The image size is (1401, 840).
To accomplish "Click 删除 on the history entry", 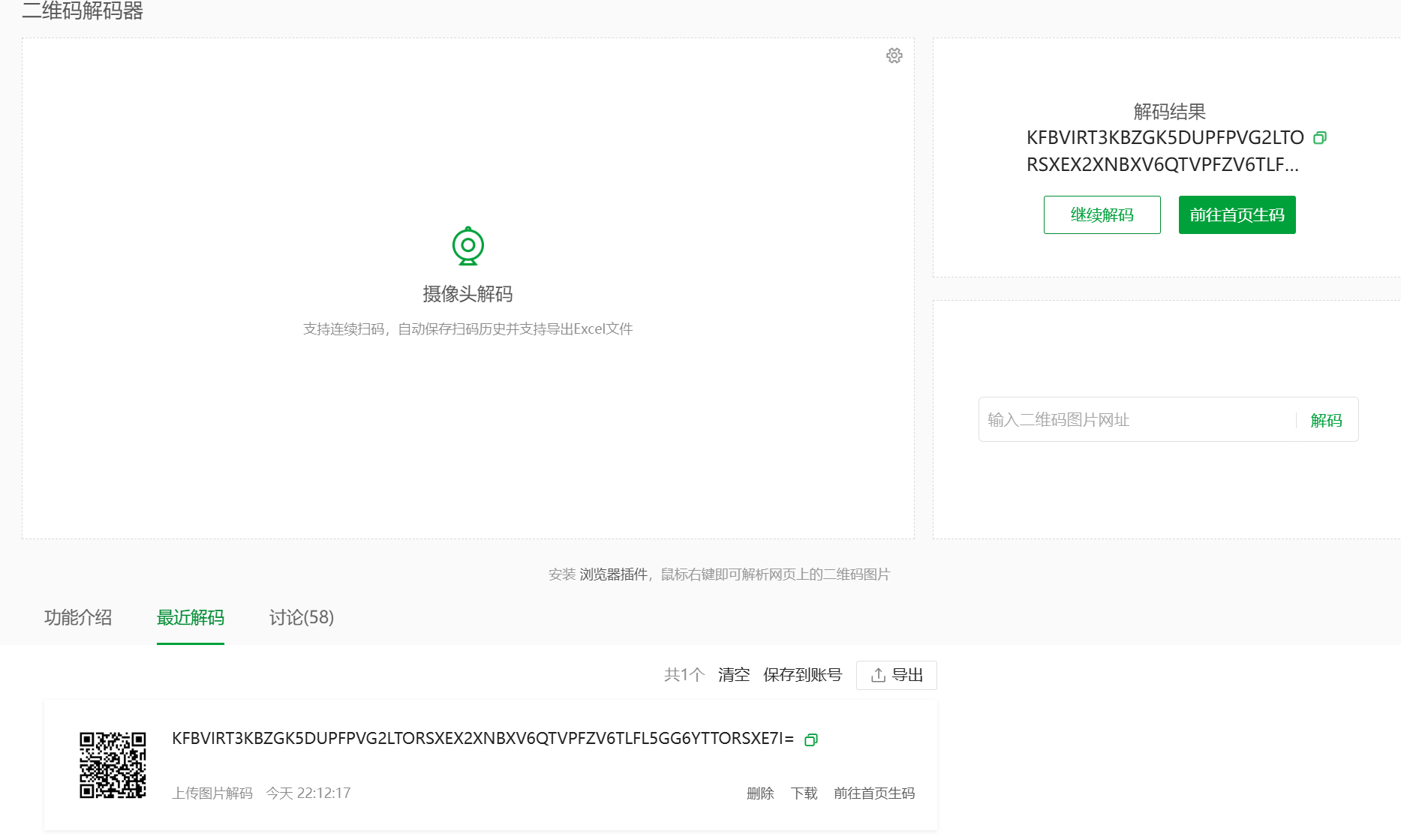I will [760, 793].
